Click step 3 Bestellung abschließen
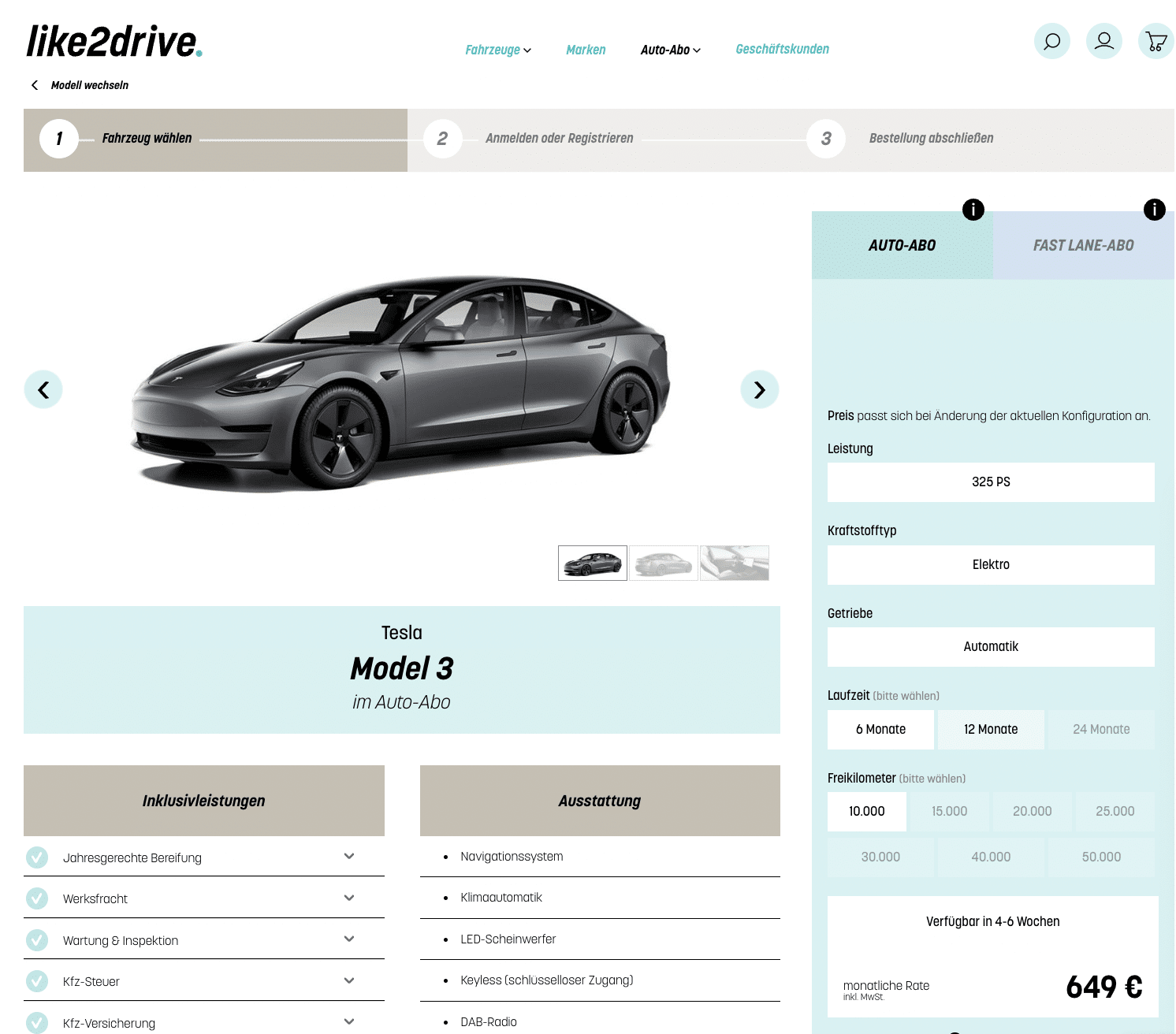 (931, 138)
